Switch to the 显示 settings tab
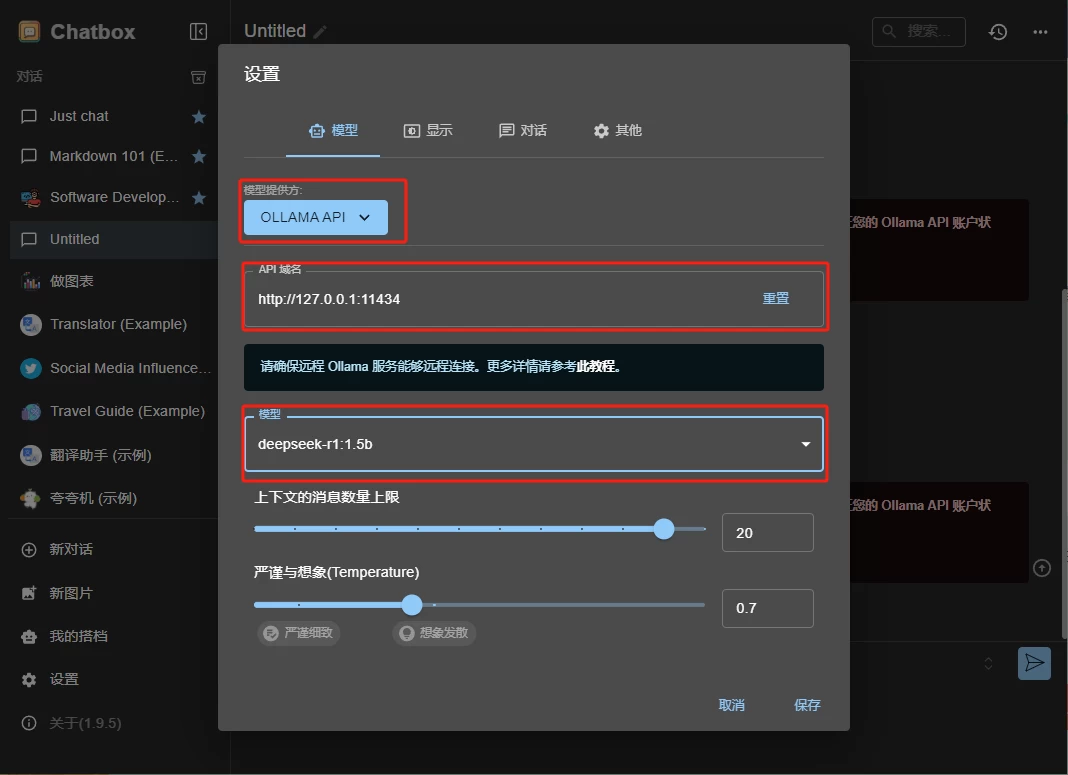 pos(428,131)
